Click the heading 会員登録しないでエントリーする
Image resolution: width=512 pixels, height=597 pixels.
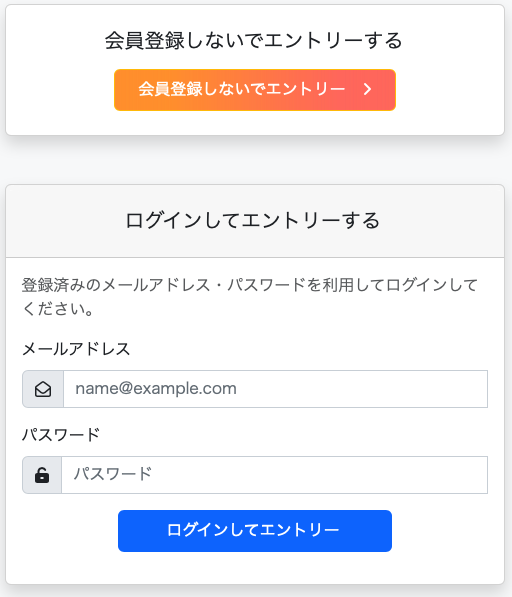coord(254,40)
